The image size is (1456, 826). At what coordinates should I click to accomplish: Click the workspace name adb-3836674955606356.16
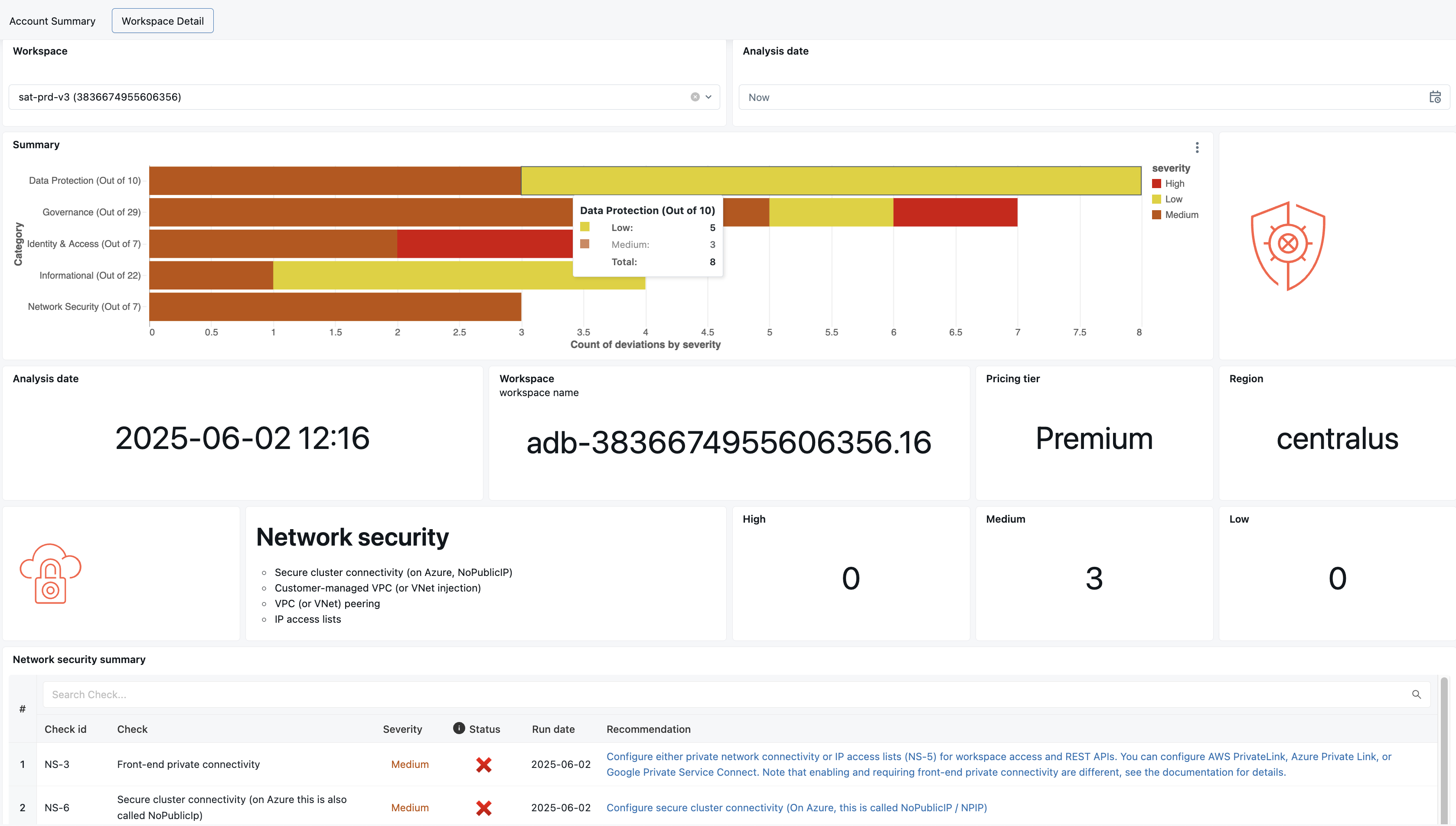729,442
